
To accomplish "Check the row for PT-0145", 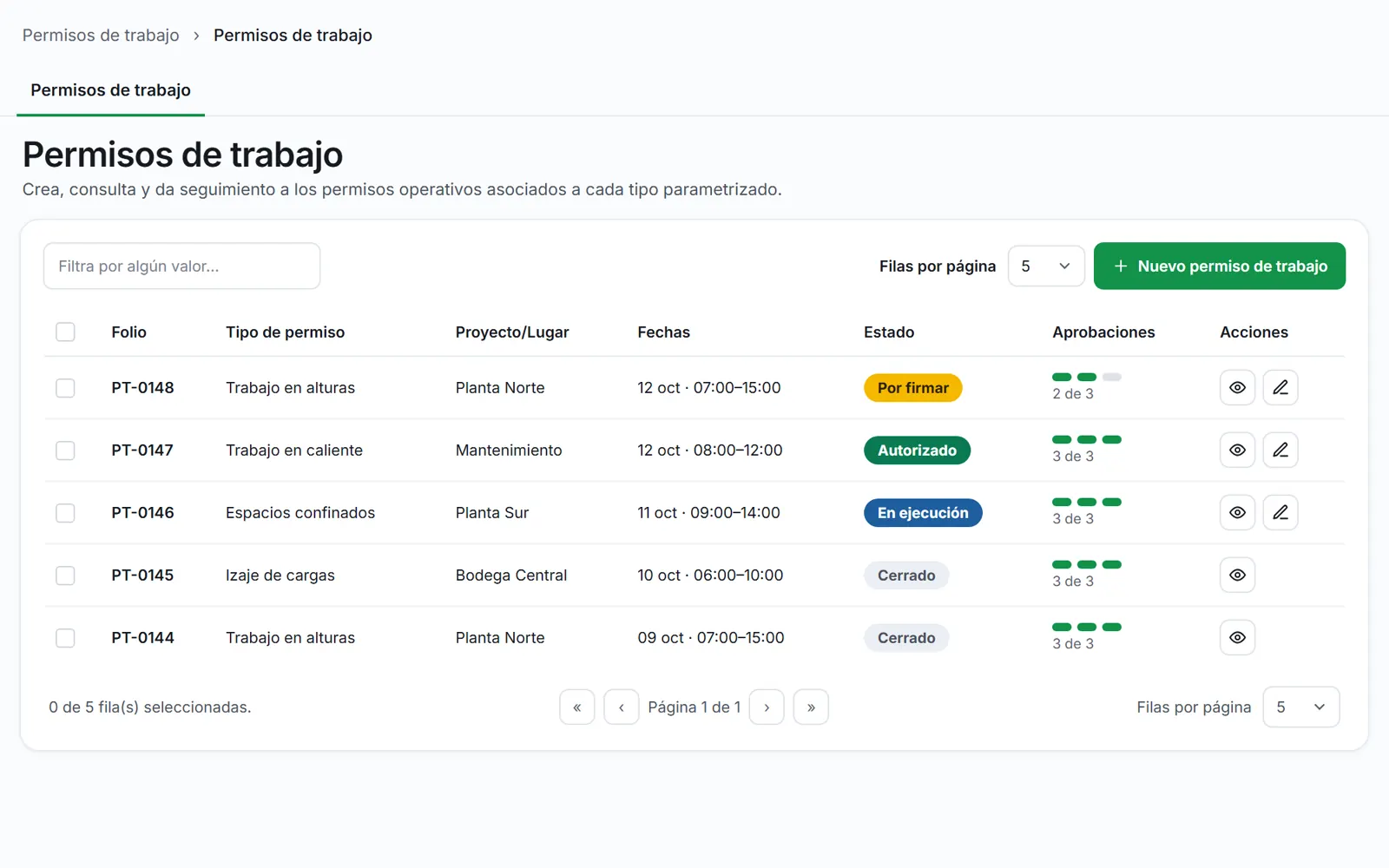I will click(x=65, y=575).
